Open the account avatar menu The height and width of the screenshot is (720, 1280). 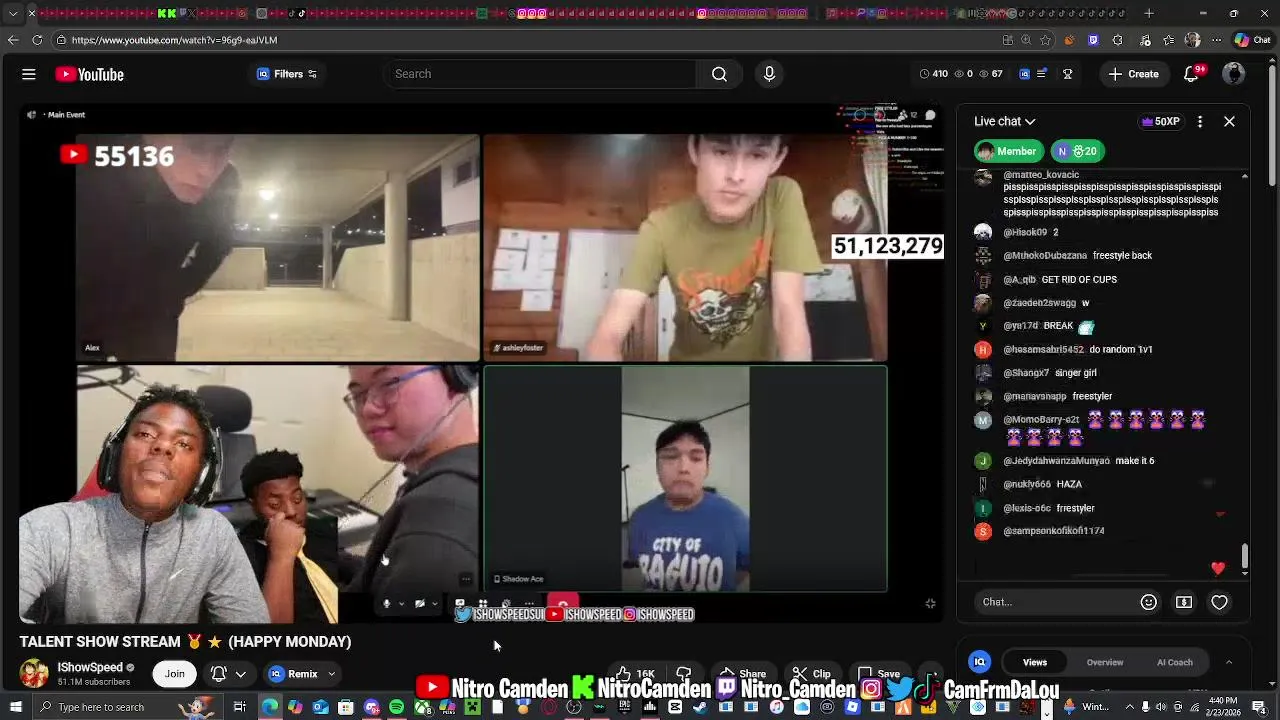[x=1233, y=74]
